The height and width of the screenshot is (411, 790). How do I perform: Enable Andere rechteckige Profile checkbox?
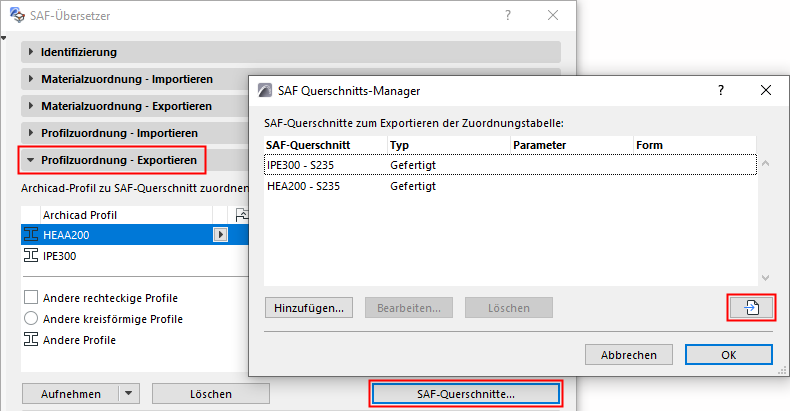pos(30,298)
